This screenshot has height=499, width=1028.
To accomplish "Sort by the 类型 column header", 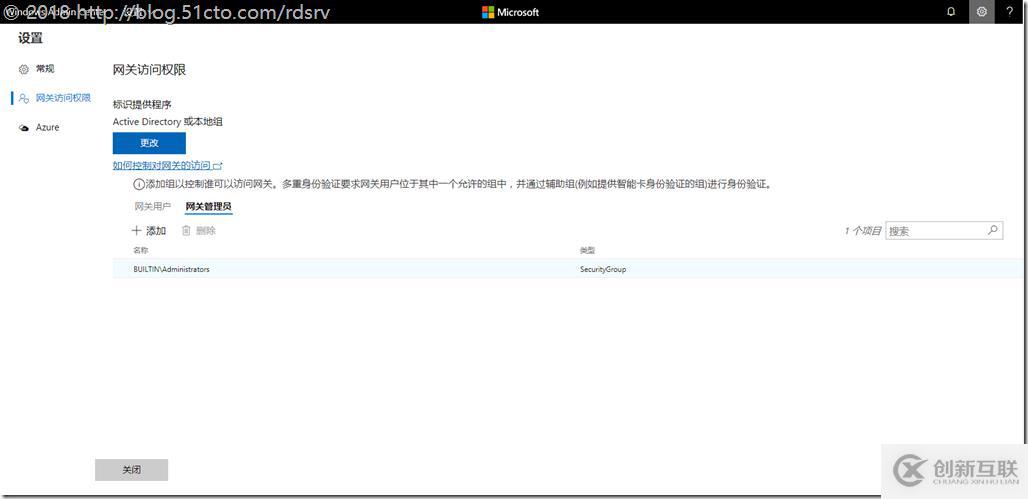I will point(587,250).
